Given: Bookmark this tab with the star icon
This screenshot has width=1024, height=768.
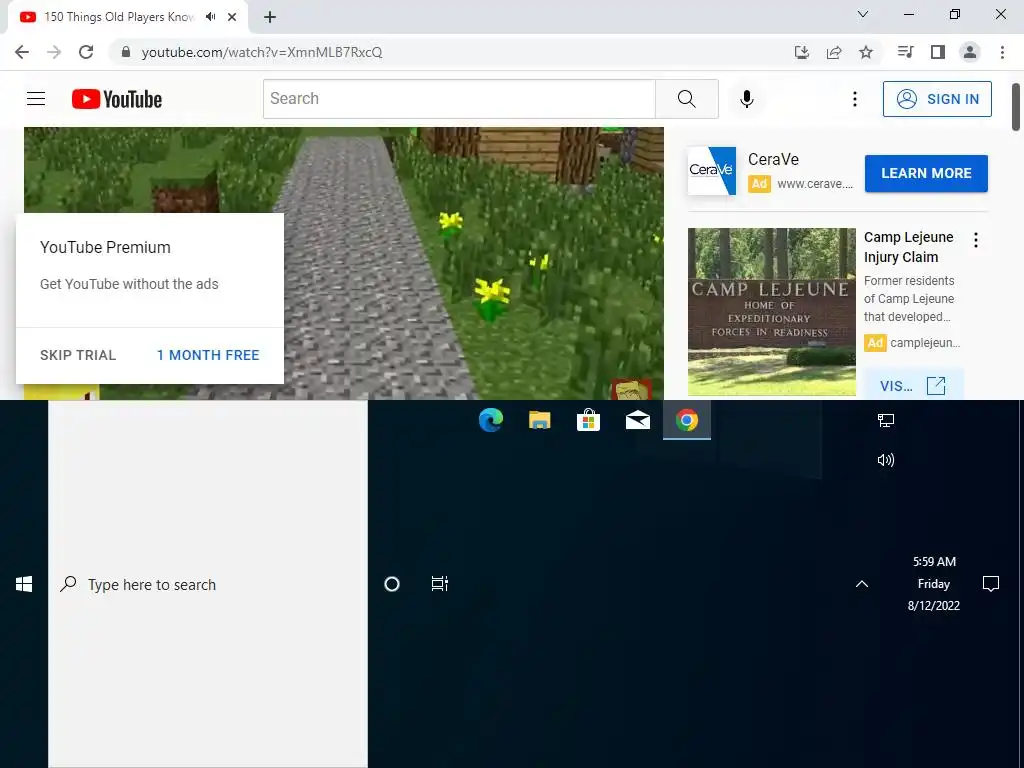Looking at the screenshot, I should pyautogui.click(x=866, y=52).
